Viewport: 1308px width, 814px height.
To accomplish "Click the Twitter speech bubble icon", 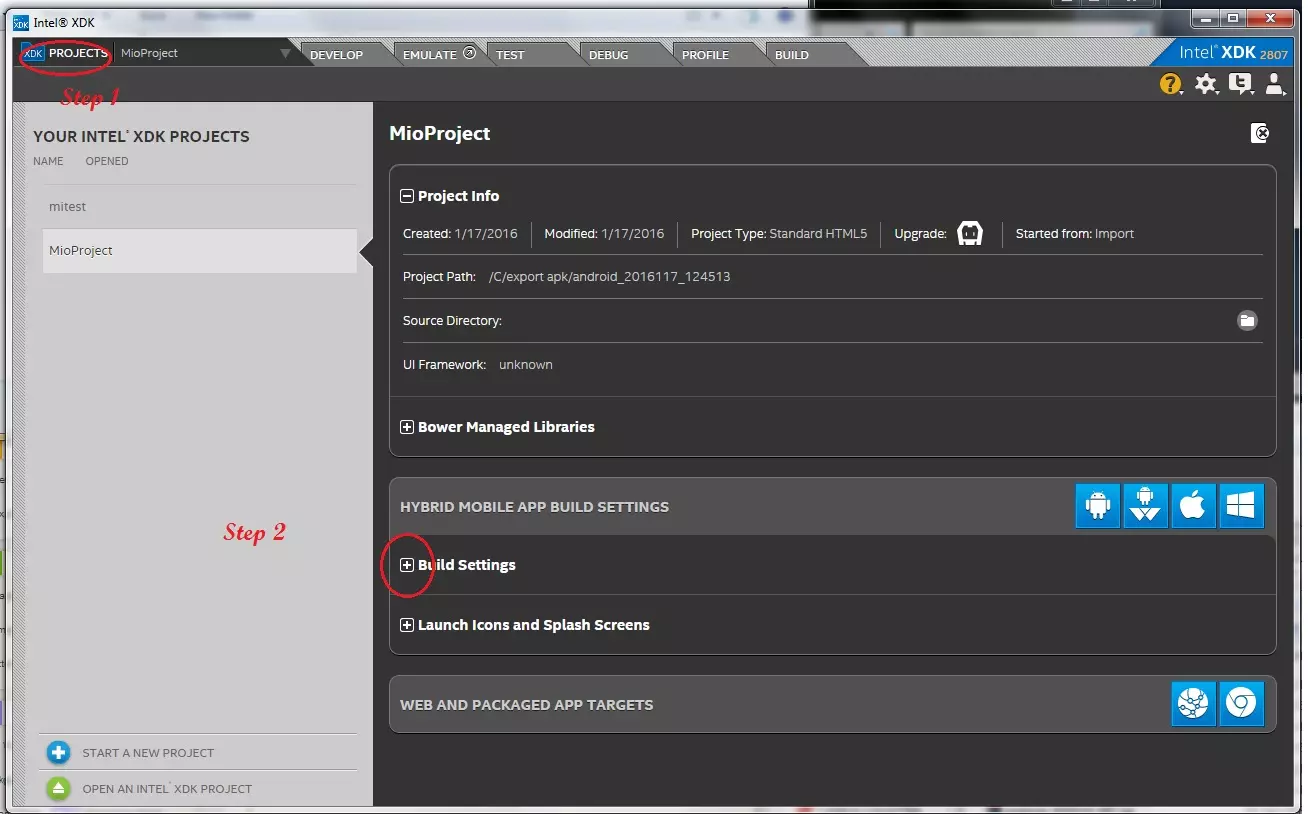I will click(x=1240, y=84).
